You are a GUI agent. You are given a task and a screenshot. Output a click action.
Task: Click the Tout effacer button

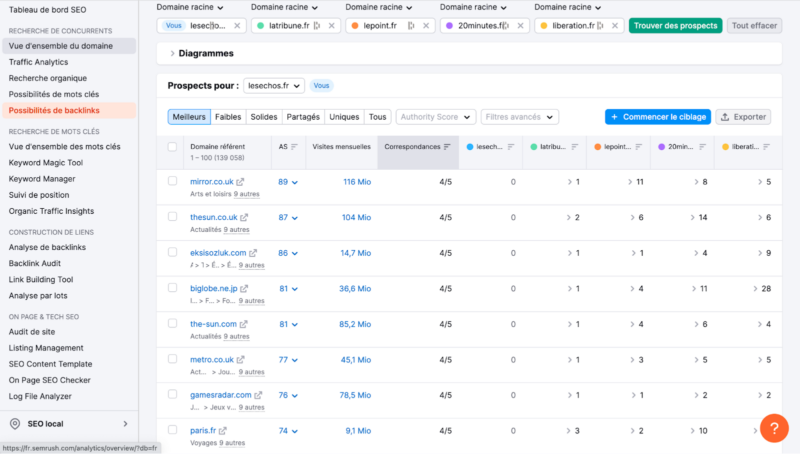click(754, 26)
